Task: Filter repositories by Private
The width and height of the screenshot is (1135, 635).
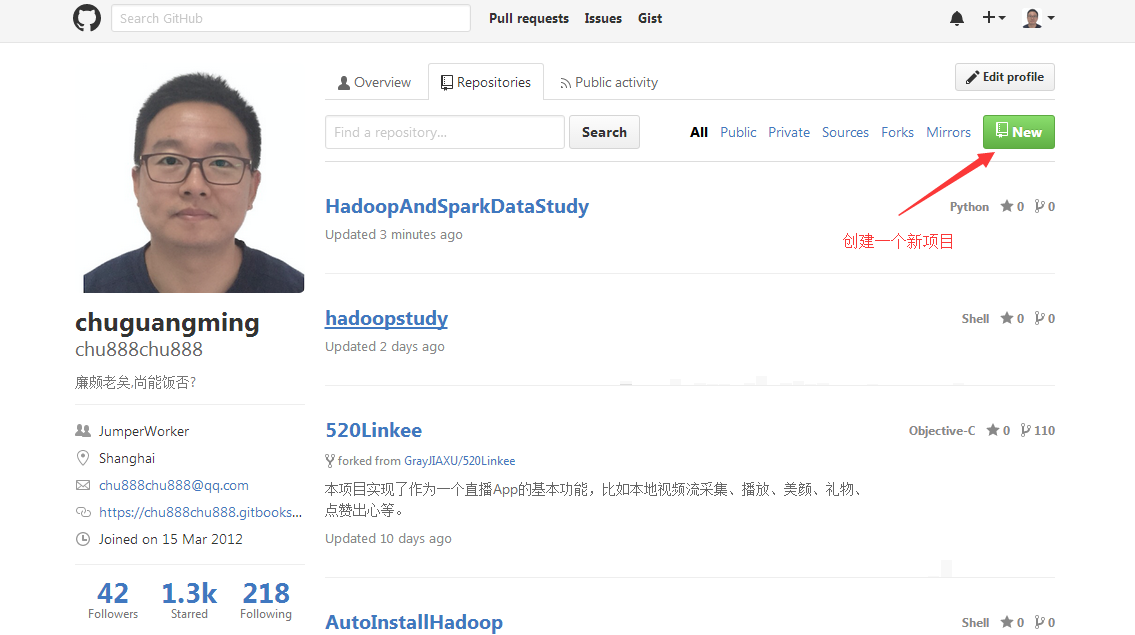Action: pos(789,133)
